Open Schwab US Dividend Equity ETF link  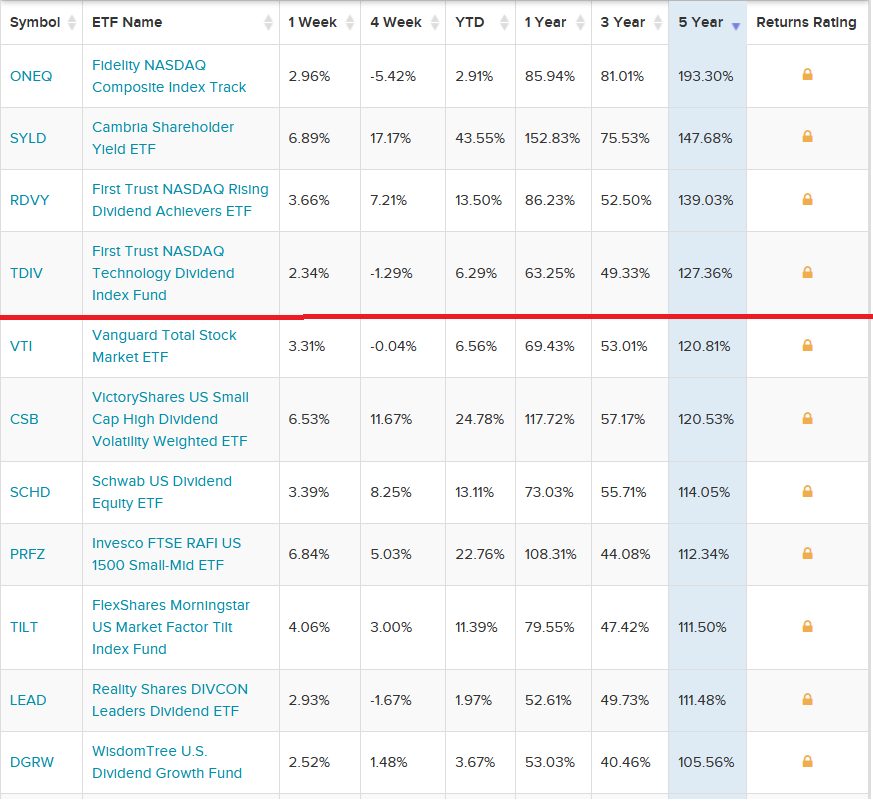[x=161, y=492]
